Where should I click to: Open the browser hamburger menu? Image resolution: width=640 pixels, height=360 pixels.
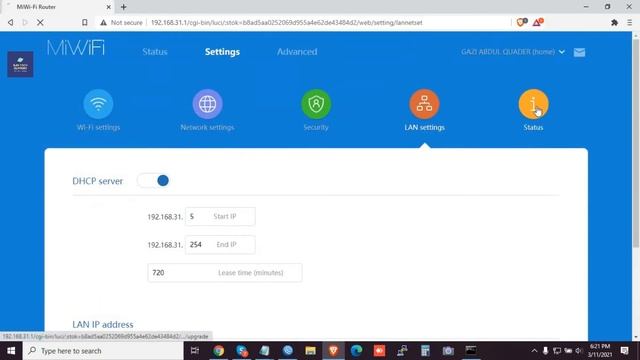click(x=630, y=23)
